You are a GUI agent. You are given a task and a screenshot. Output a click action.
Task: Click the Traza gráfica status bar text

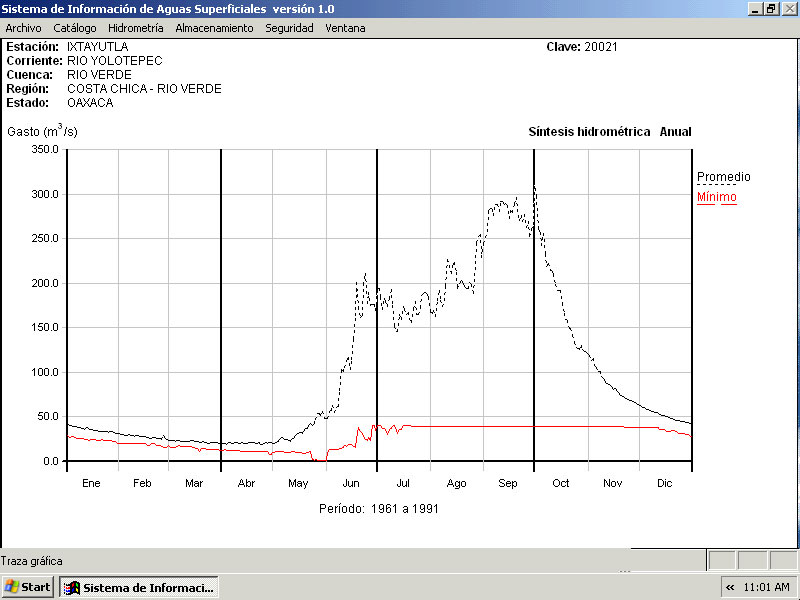(x=32, y=561)
